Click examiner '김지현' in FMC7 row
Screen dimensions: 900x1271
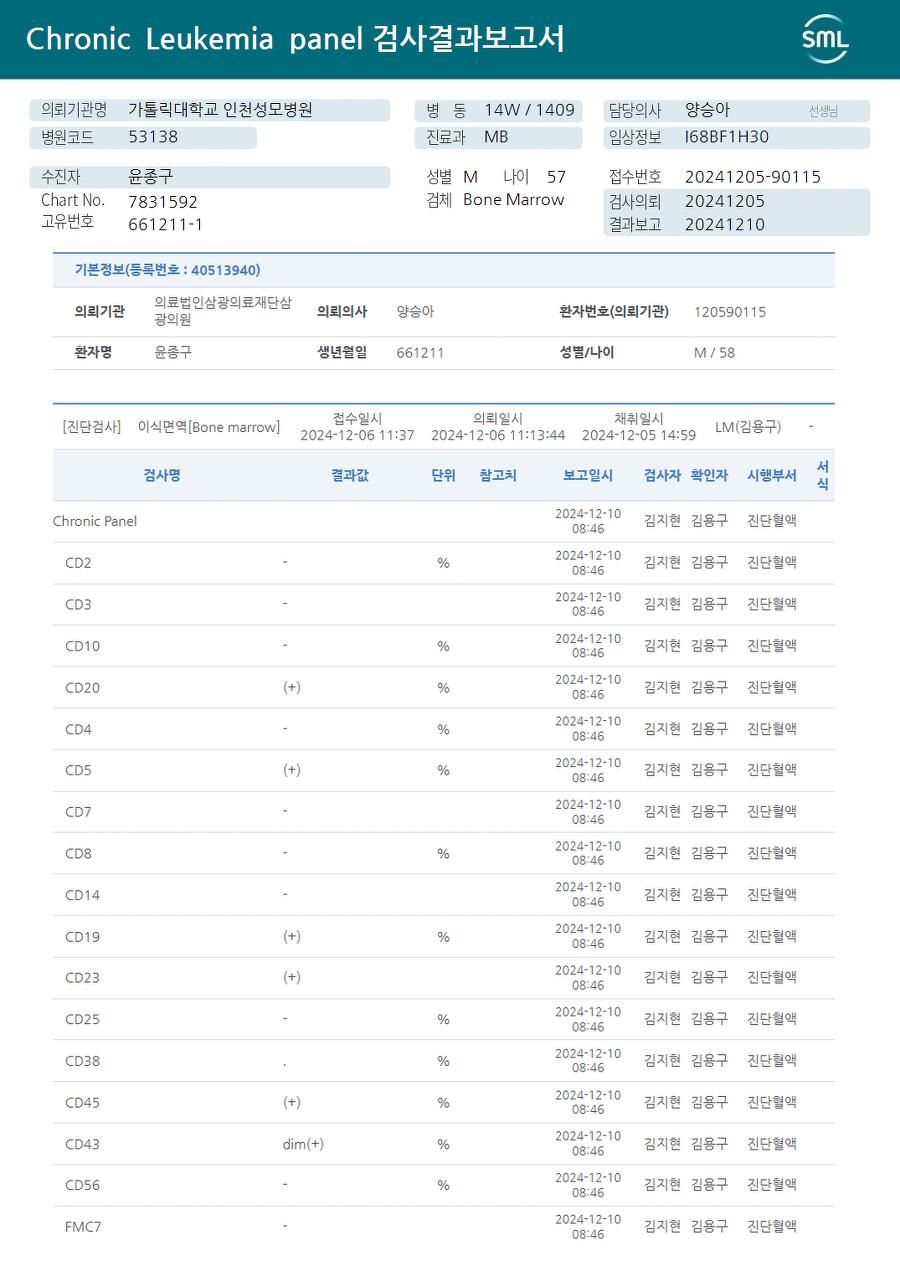click(x=662, y=1226)
